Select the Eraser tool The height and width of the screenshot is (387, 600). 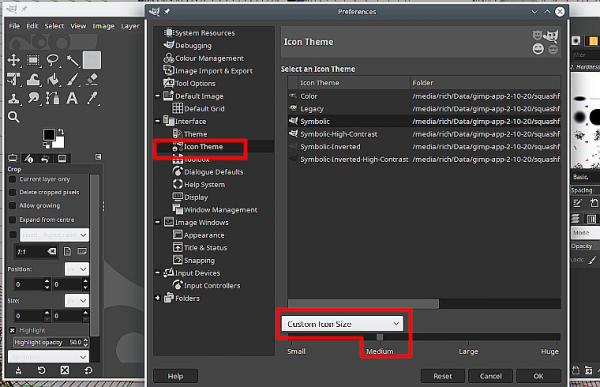(x=92, y=79)
